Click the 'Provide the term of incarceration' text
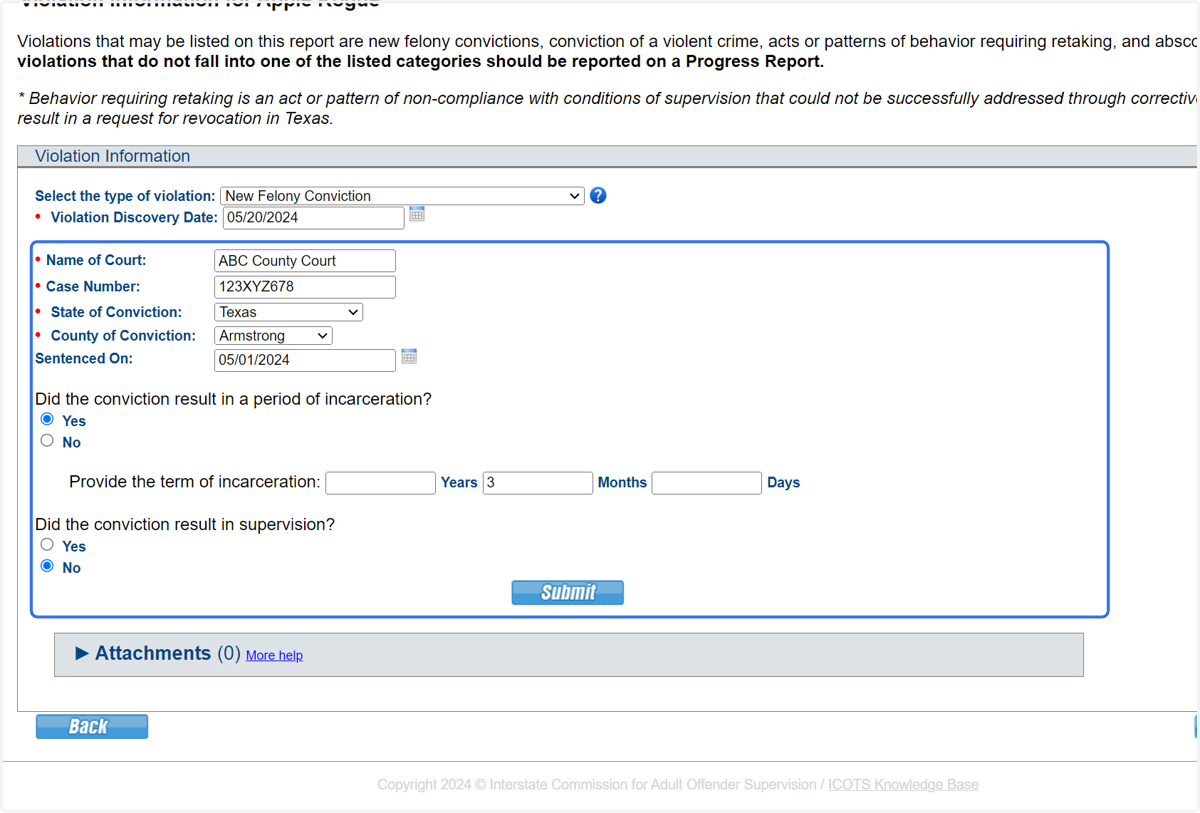 pos(195,482)
